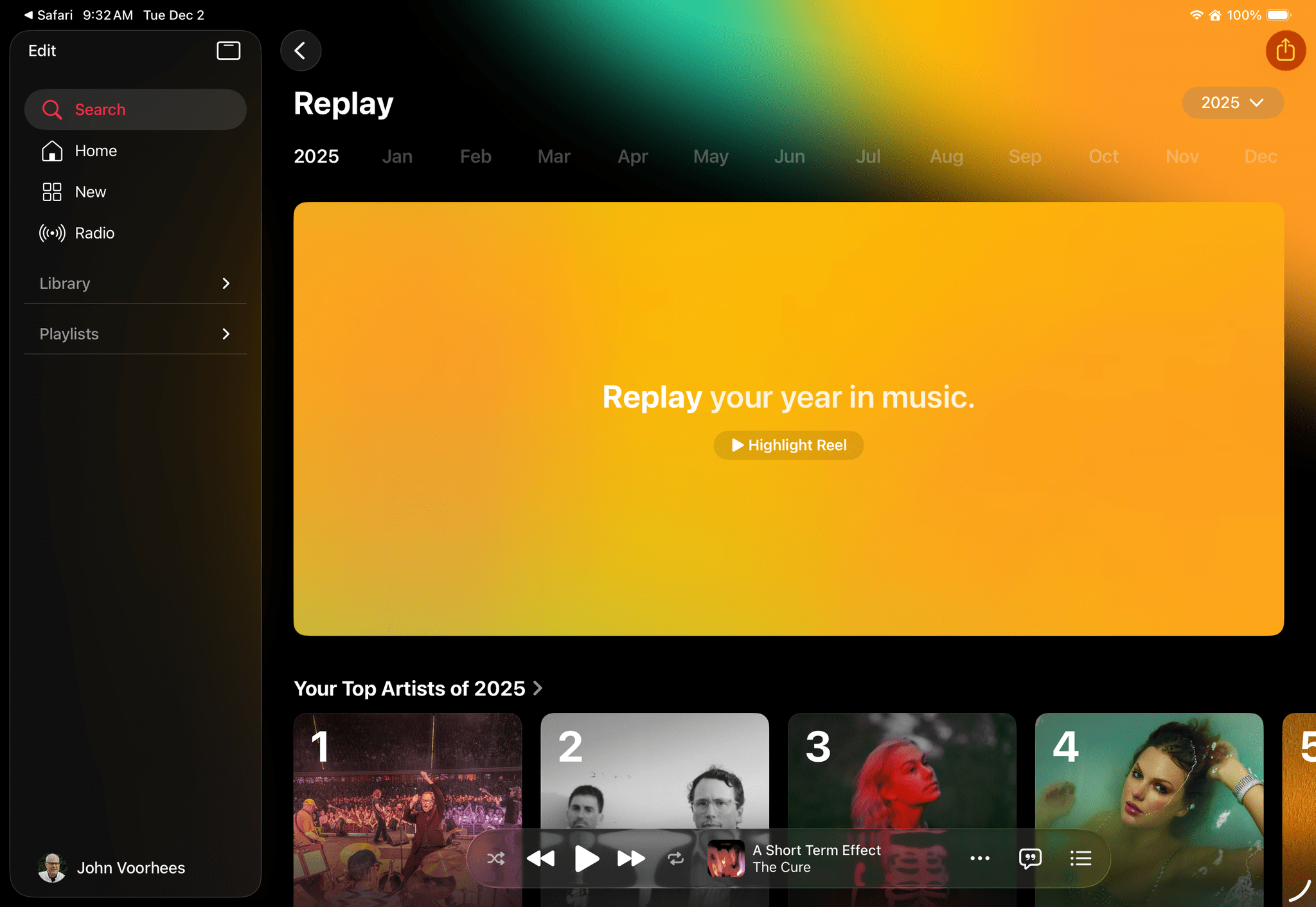
Task: Tap the back navigation chevron
Action: (x=300, y=50)
